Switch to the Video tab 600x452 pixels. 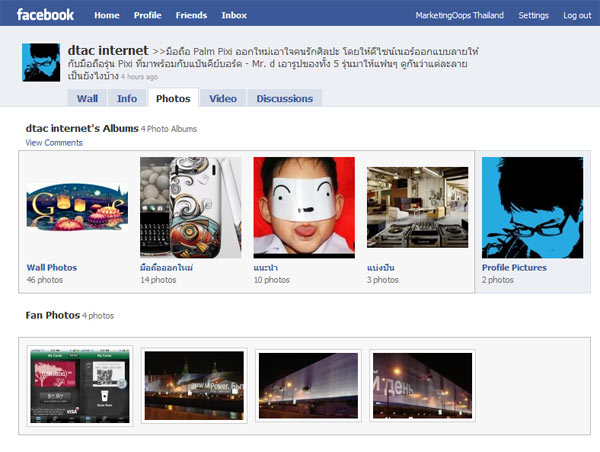pyautogui.click(x=223, y=98)
